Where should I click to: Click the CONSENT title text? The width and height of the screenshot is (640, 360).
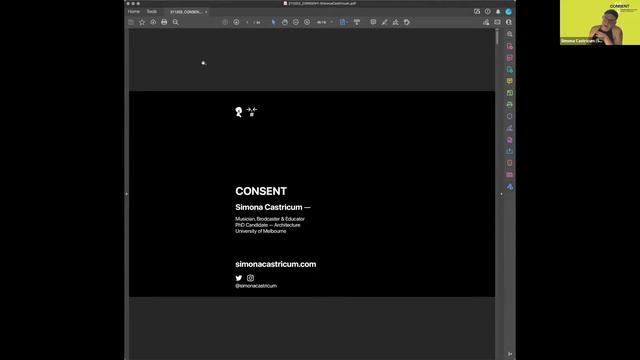pyautogui.click(x=261, y=191)
